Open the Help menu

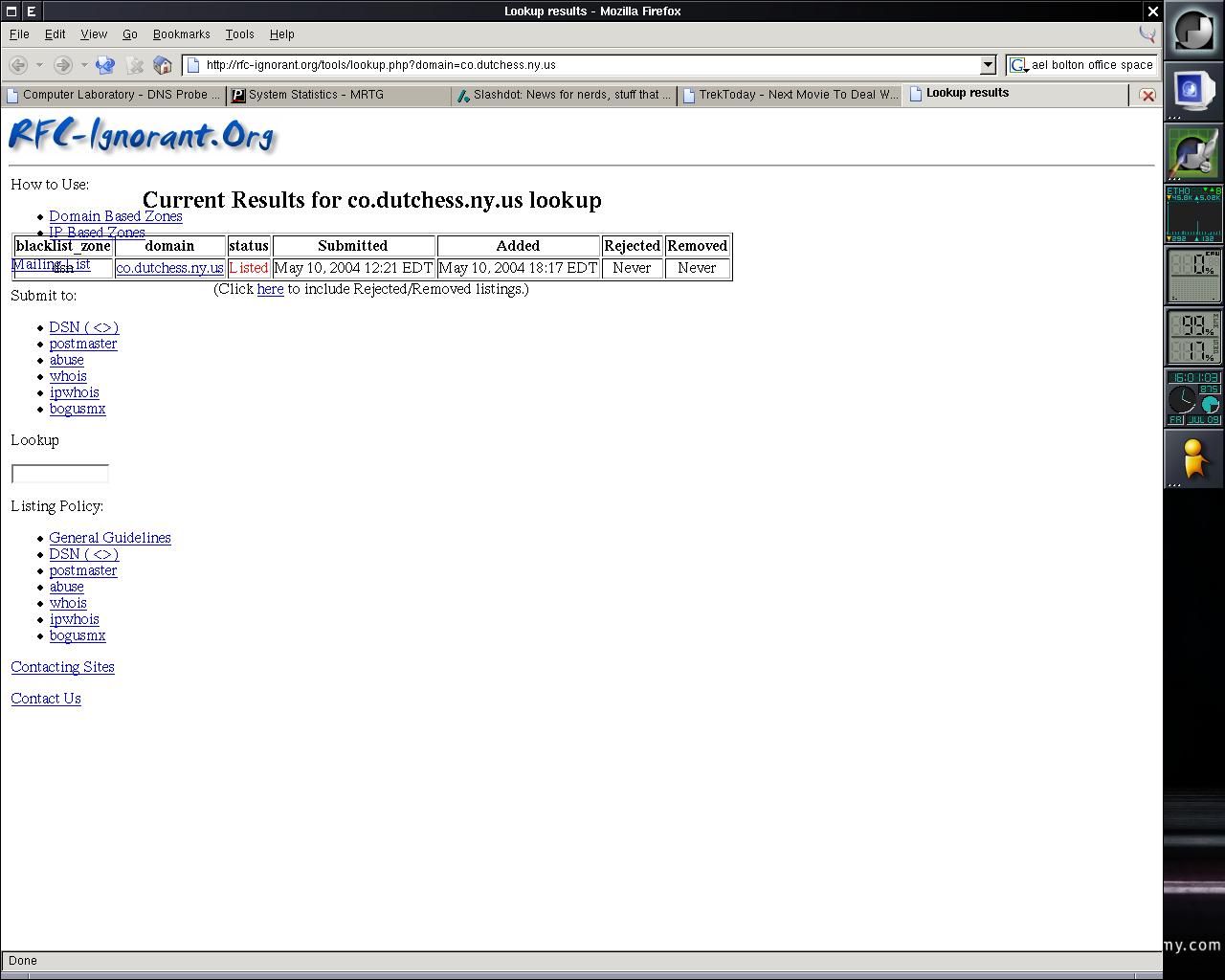pyautogui.click(x=282, y=33)
